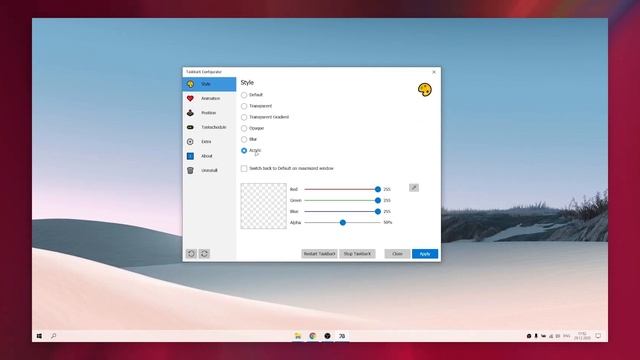This screenshot has width=640, height=360.
Task: Open the '70' taskbar app icon
Action: pyautogui.click(x=342, y=336)
